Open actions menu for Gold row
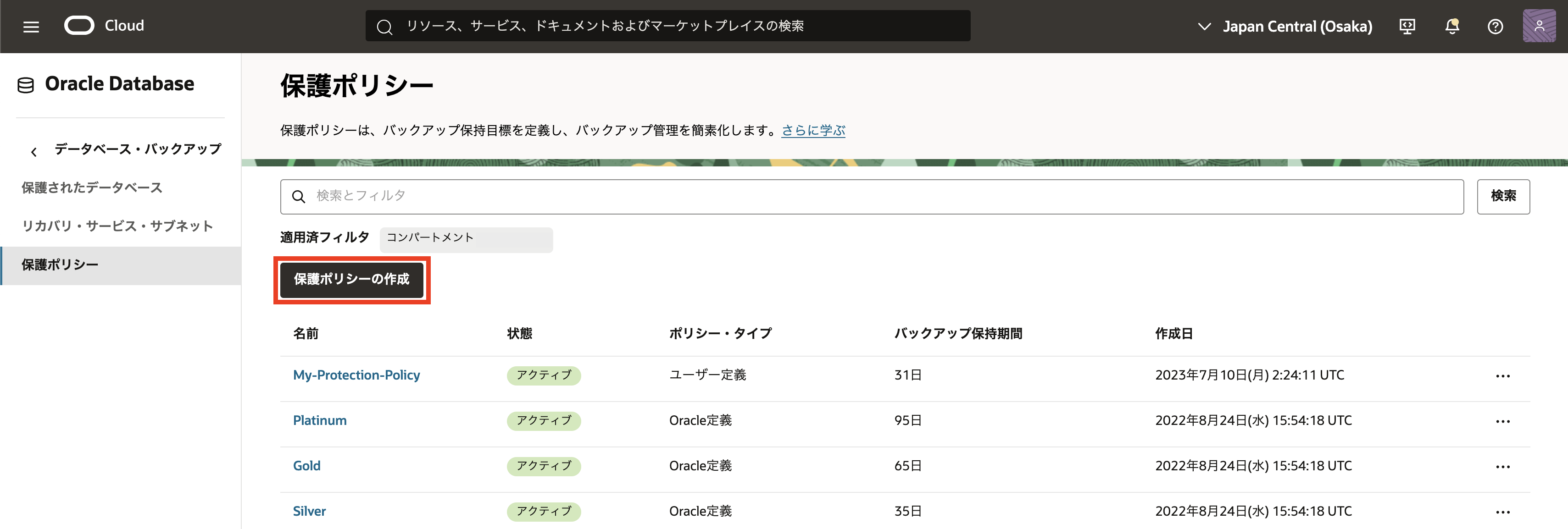This screenshot has height=529, width=1568. point(1502,466)
